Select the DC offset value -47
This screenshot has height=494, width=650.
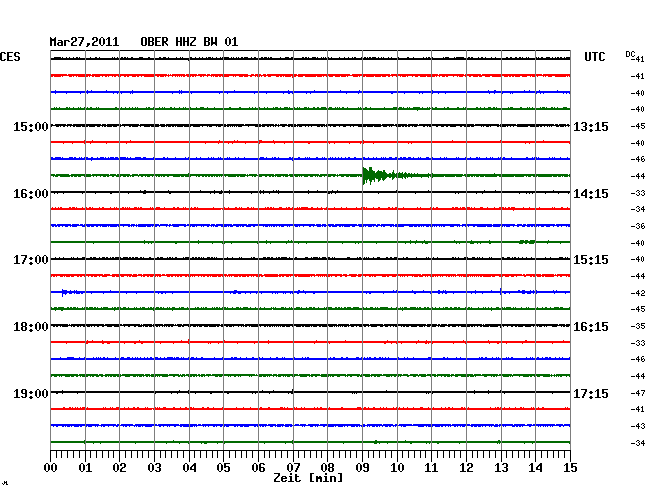pos(638,393)
